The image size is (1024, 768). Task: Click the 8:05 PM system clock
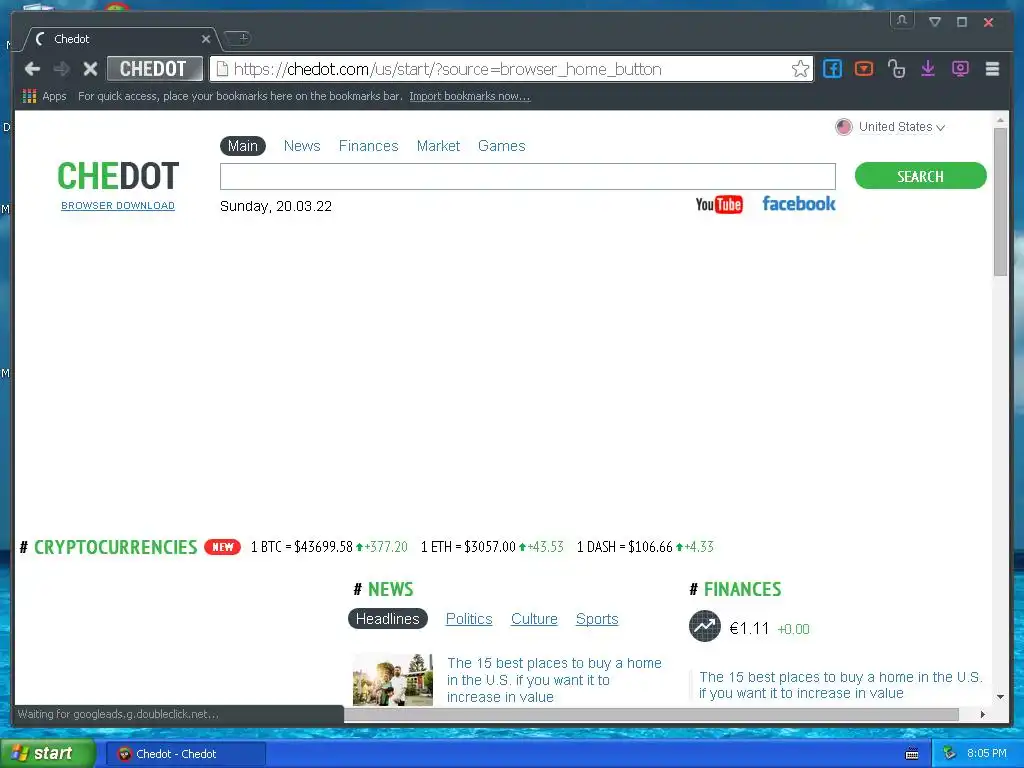(987, 753)
